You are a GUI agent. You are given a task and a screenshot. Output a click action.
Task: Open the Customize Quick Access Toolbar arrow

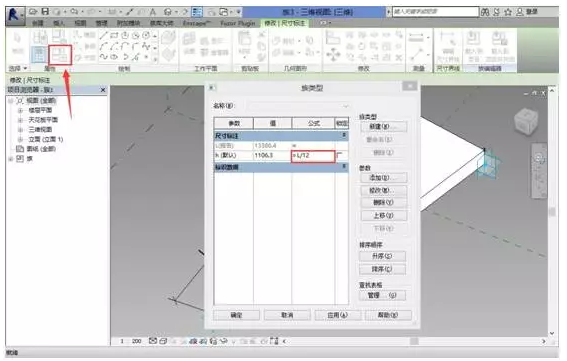239,12
